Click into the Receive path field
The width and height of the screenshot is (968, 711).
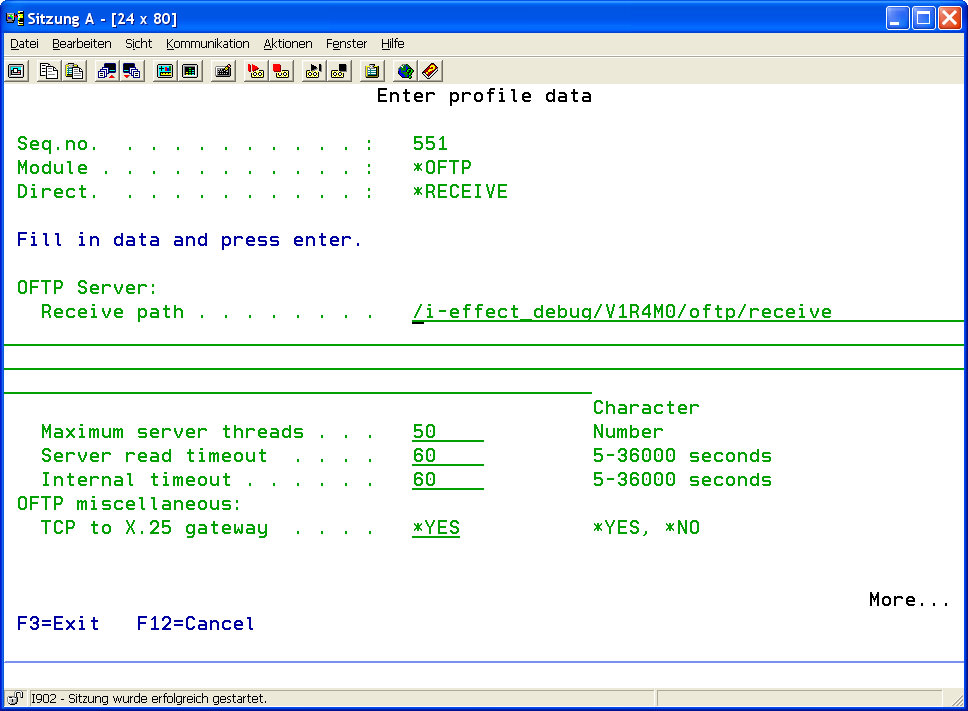click(x=622, y=312)
